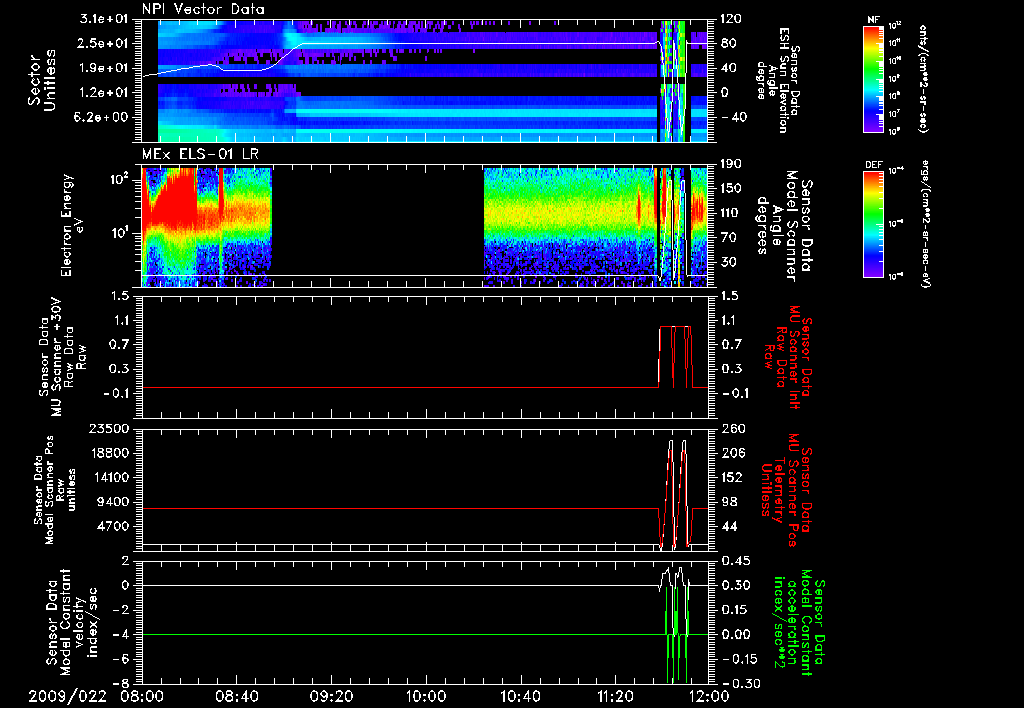Click the 11:20 time axis label
Image resolution: width=1024 pixels, height=708 pixels.
pos(615,696)
